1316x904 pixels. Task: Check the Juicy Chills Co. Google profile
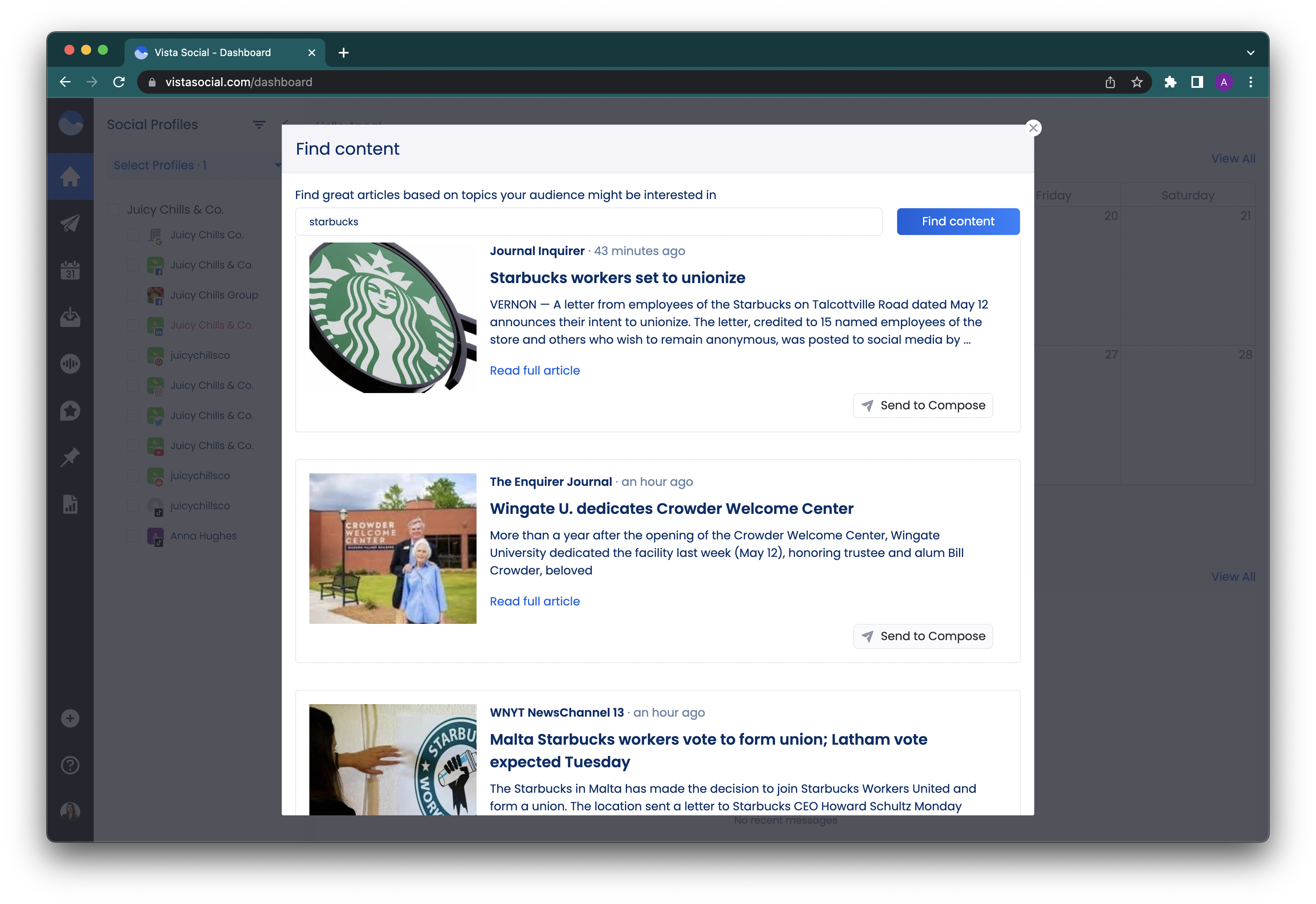pos(134,235)
